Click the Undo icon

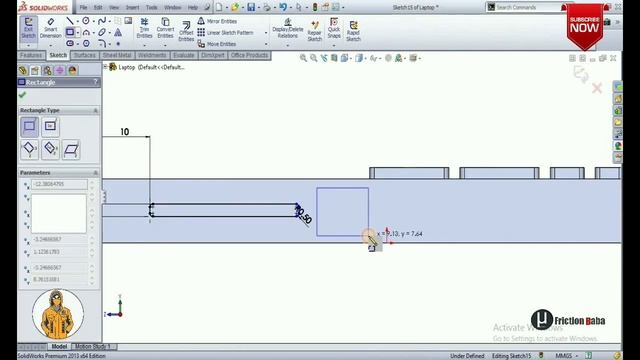[x=283, y=7]
